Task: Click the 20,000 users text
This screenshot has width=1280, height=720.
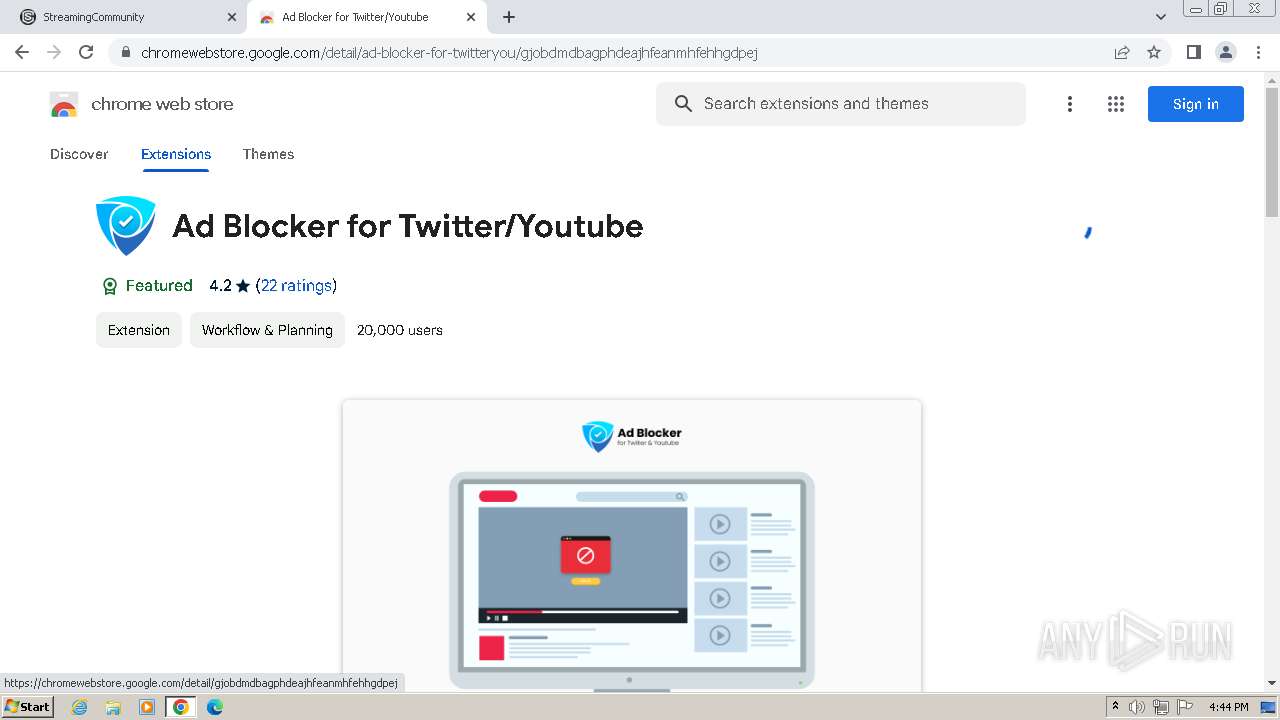Action: click(x=400, y=330)
